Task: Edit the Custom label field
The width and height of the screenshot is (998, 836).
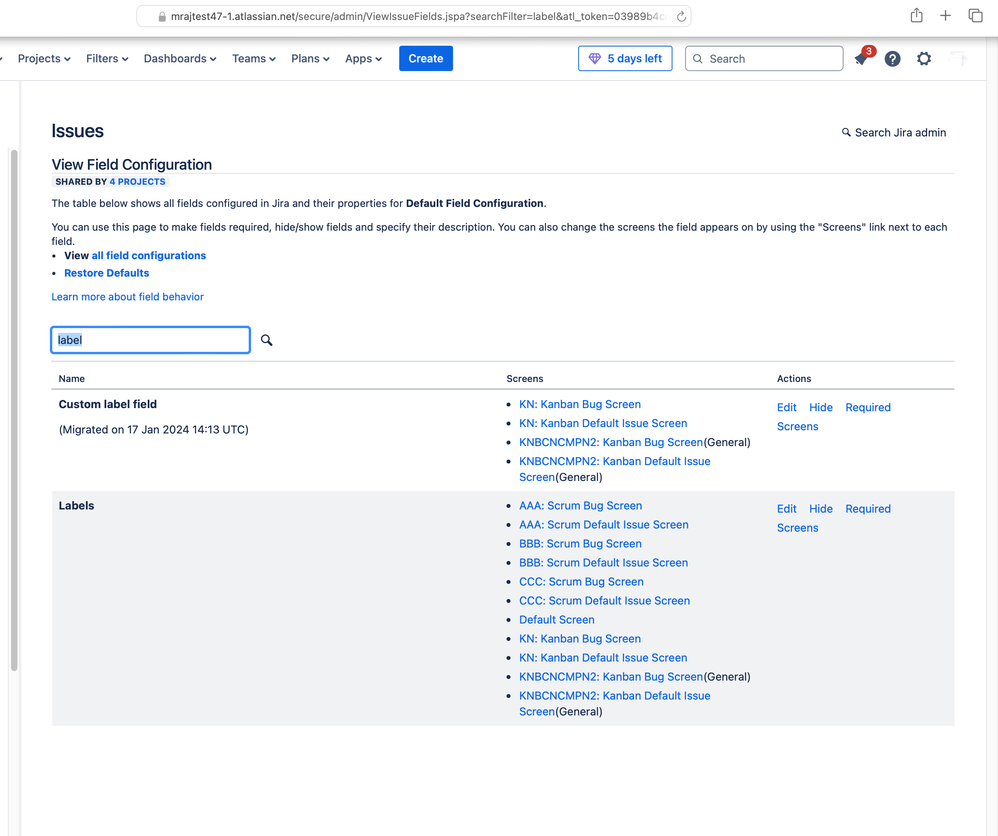Action: tap(787, 407)
